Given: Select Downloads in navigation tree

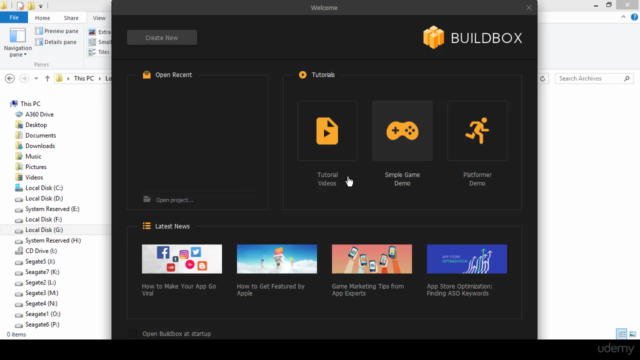Looking at the screenshot, I should pyautogui.click(x=40, y=146).
